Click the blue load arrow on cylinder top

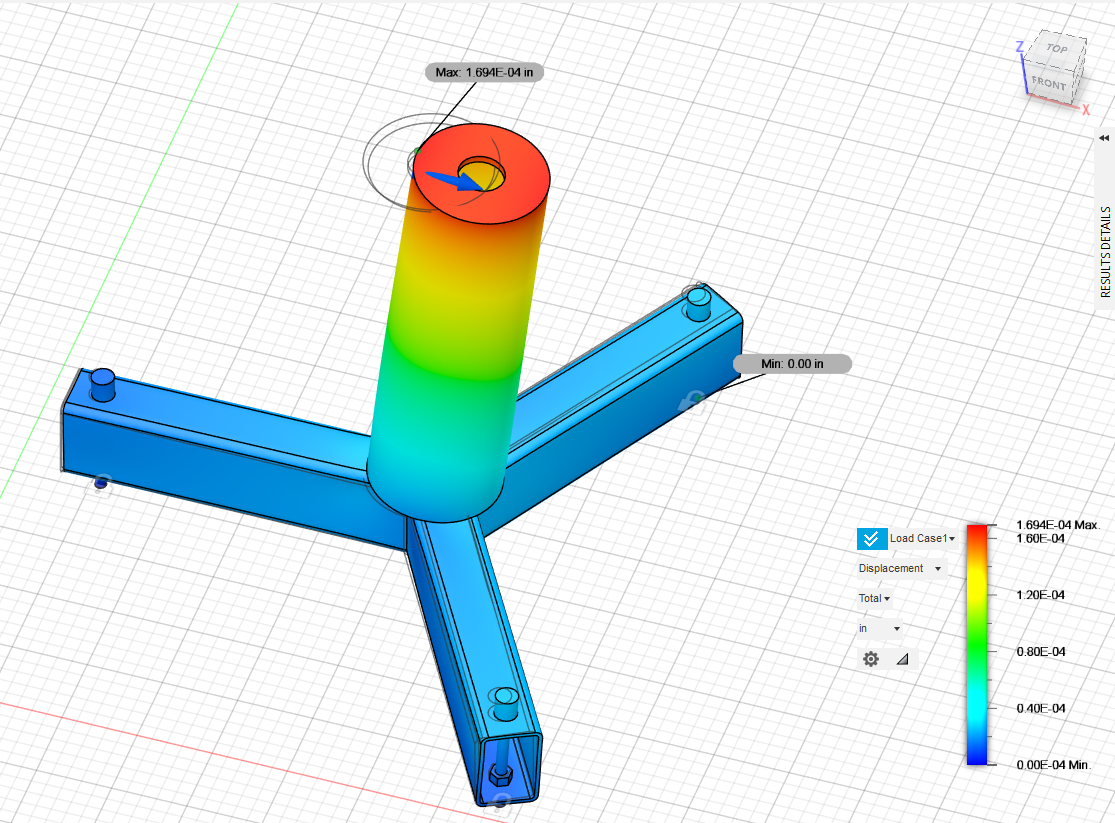[453, 181]
